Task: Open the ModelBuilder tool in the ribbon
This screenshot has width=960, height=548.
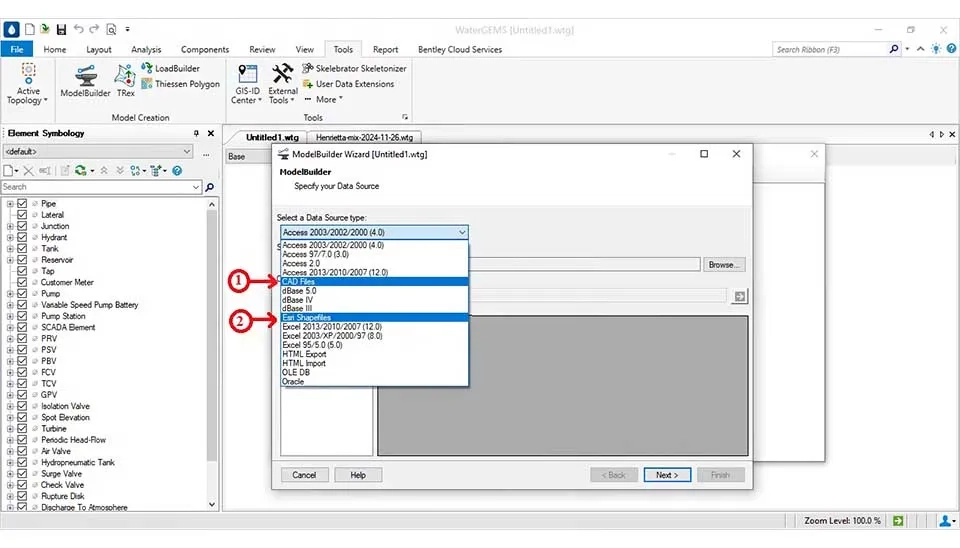Action: [85, 81]
